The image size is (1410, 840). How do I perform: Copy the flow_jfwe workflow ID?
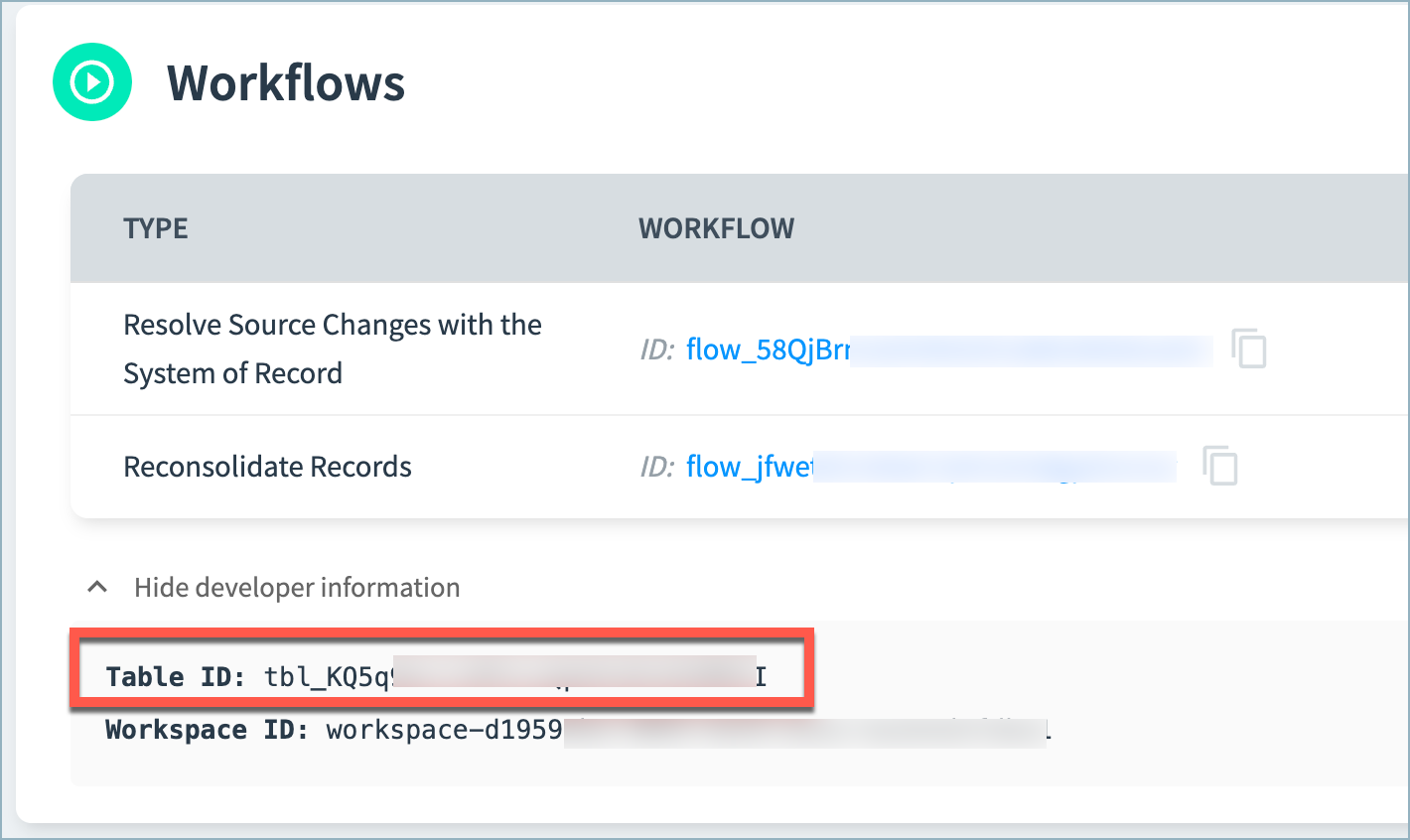coord(1220,466)
